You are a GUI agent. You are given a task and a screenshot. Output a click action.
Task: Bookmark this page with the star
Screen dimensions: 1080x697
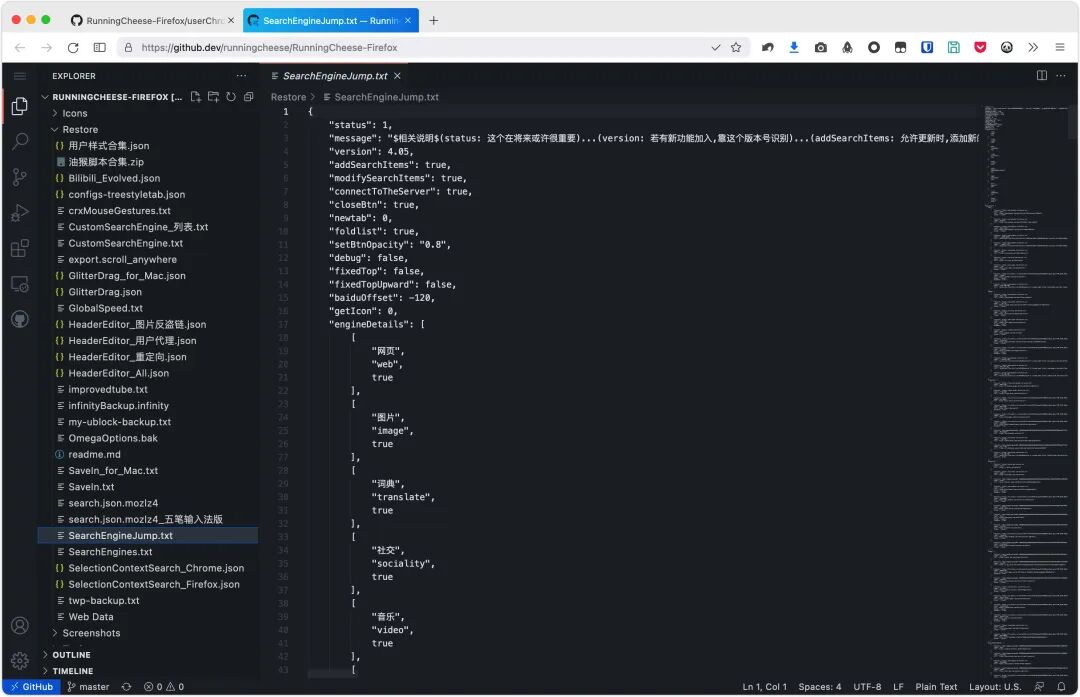pos(736,48)
